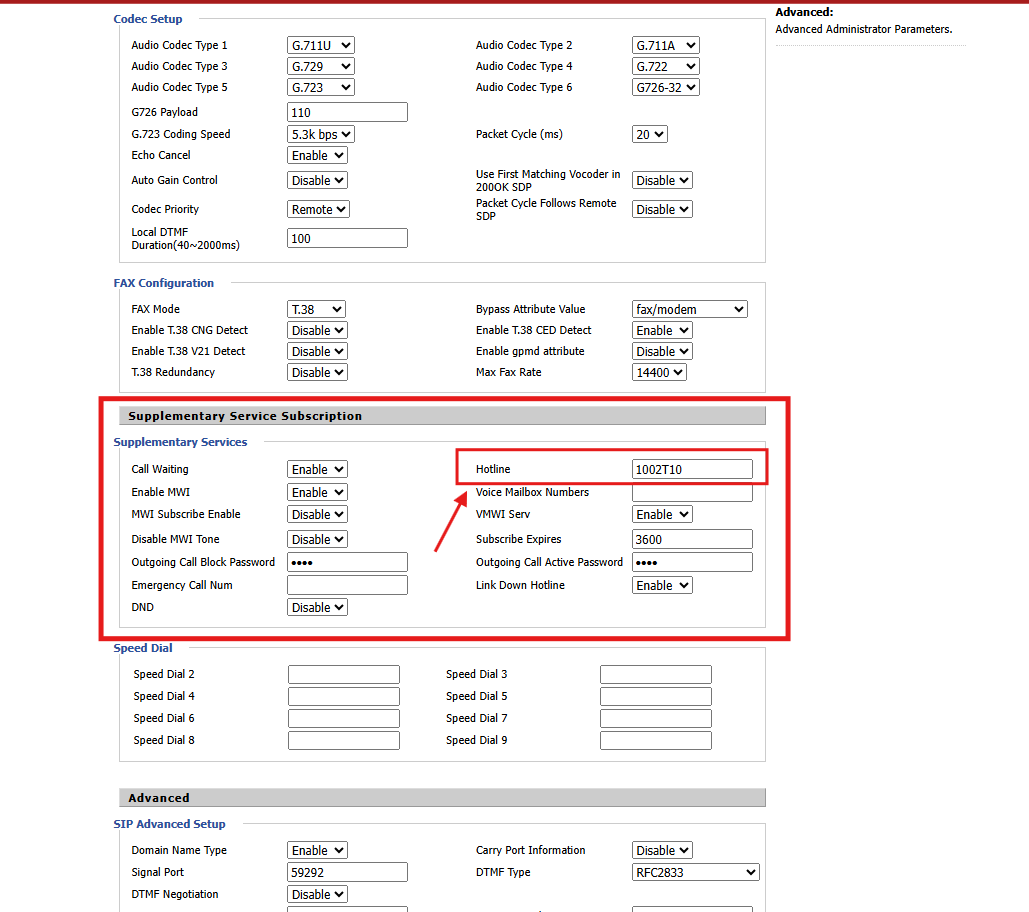Select a codec for Audio Codec Type 5
The height and width of the screenshot is (912, 1029).
[x=320, y=87]
